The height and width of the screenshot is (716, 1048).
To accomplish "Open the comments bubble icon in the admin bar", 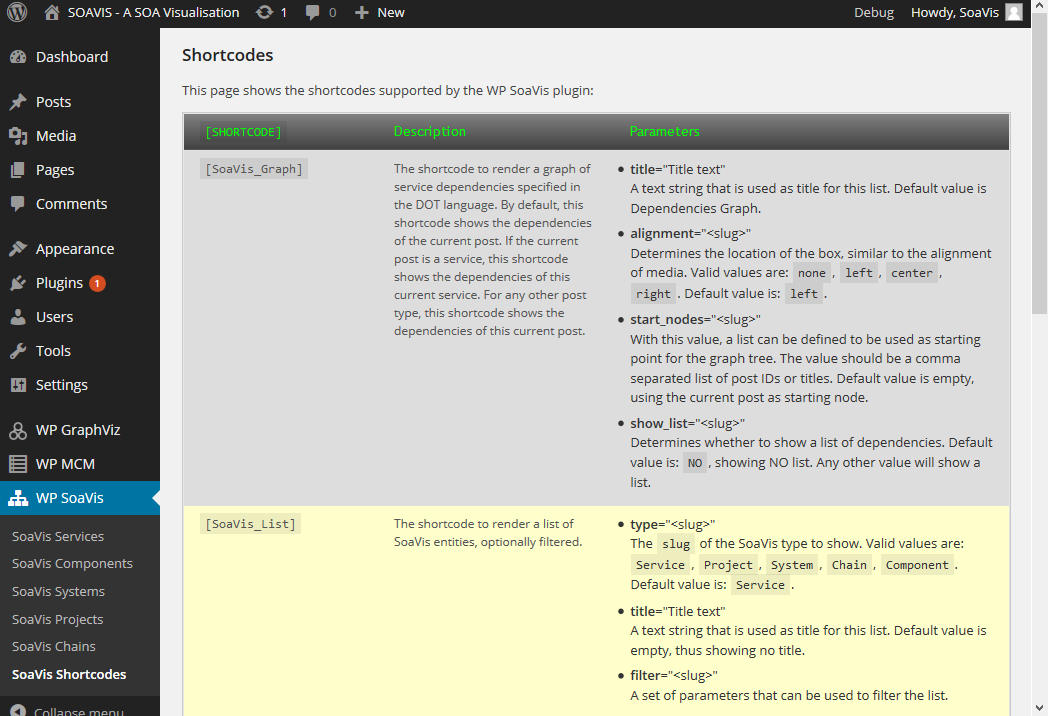I will tap(312, 13).
